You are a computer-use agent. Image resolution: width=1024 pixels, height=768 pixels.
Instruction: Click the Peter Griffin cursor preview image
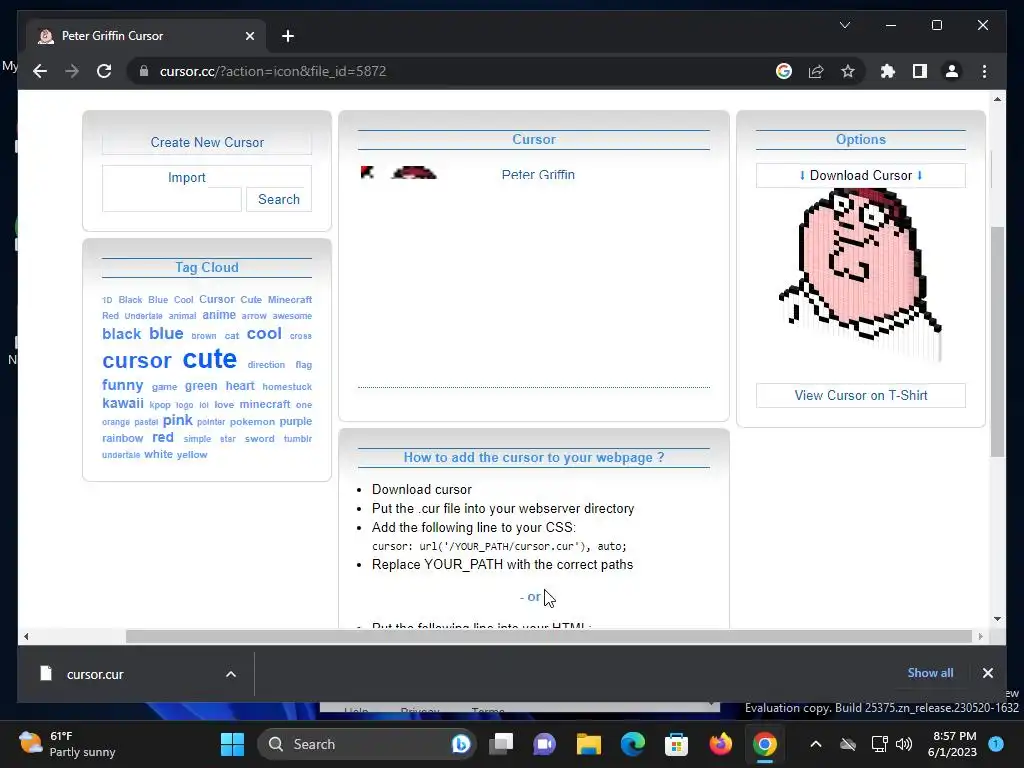click(x=861, y=274)
